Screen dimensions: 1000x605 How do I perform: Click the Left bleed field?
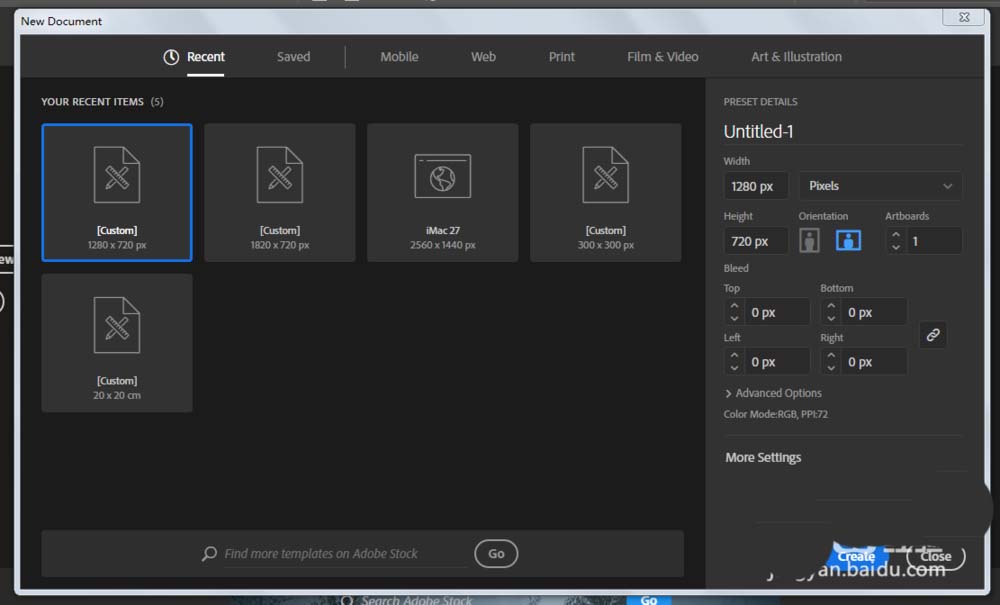(x=777, y=361)
